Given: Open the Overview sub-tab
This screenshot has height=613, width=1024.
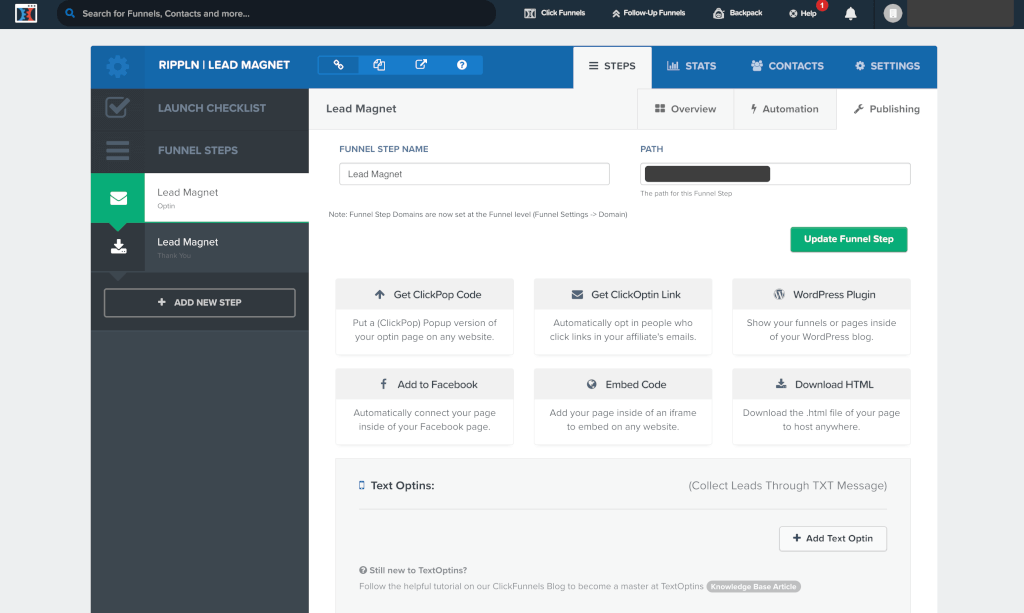Looking at the screenshot, I should 686,109.
